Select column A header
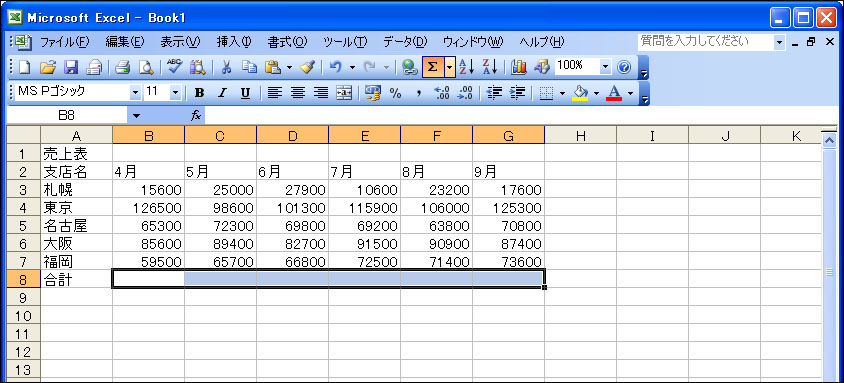 click(76, 136)
